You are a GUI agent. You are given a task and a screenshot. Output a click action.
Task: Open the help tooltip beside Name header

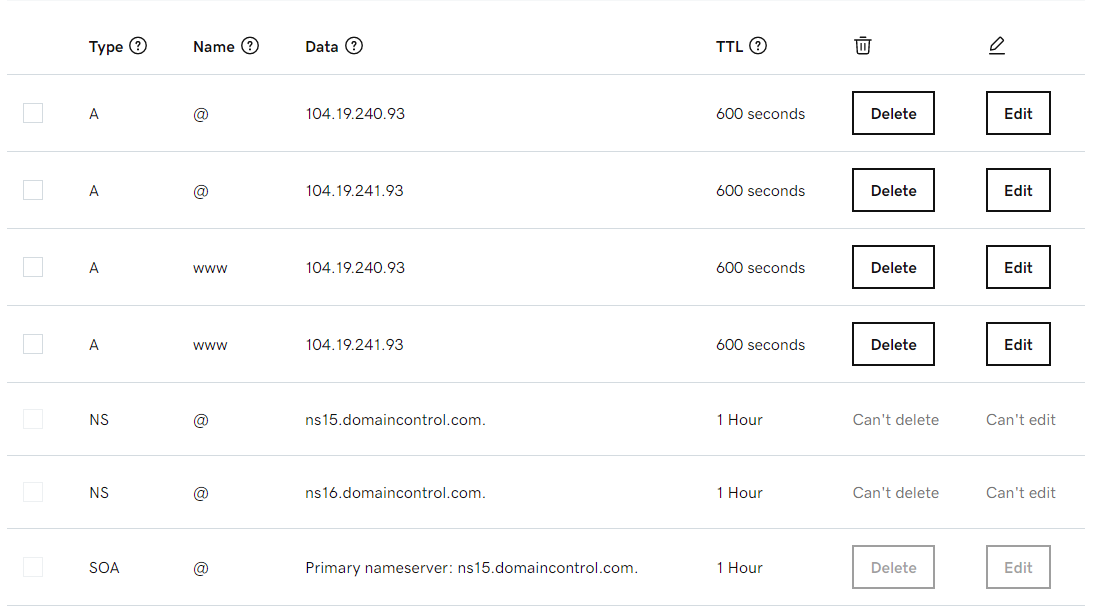pyautogui.click(x=250, y=46)
